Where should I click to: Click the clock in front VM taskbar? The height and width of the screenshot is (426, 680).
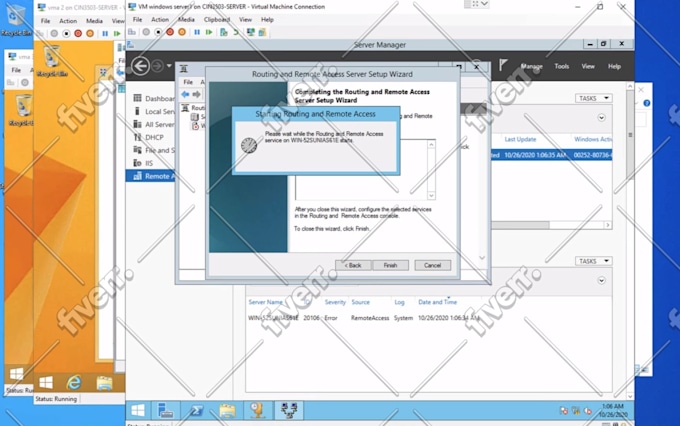613,410
